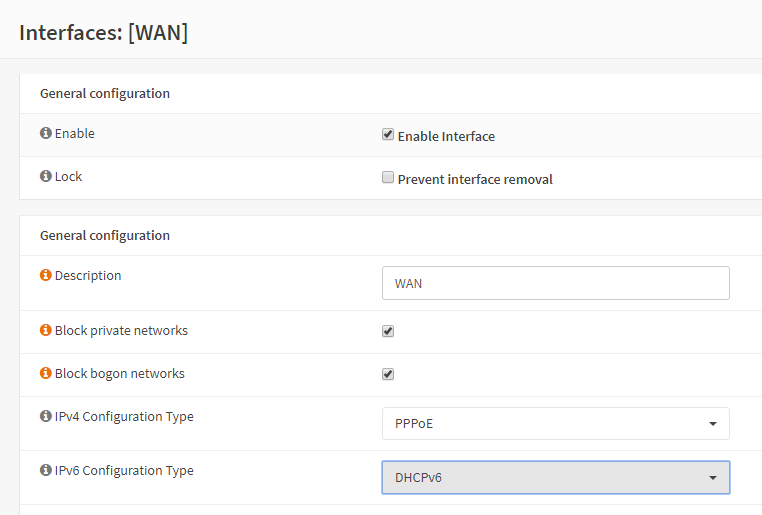Click the "Prevent interface removal" label text

click(x=475, y=179)
